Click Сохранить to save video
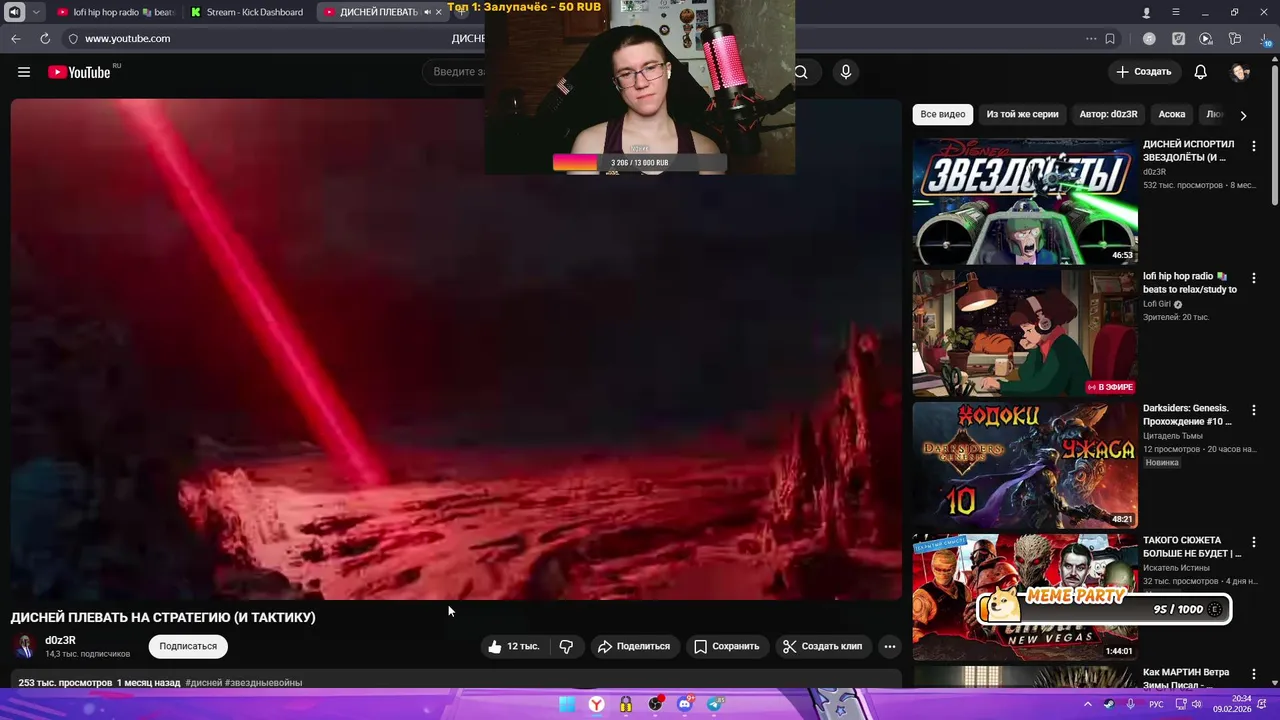1280x720 pixels. 727,647
